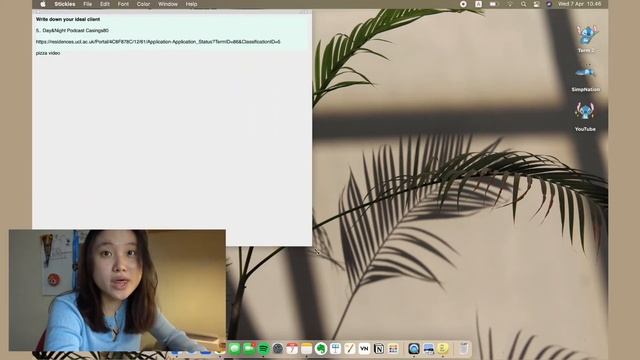Open the Edit menu
This screenshot has height=360, width=640.
pos(105,4)
